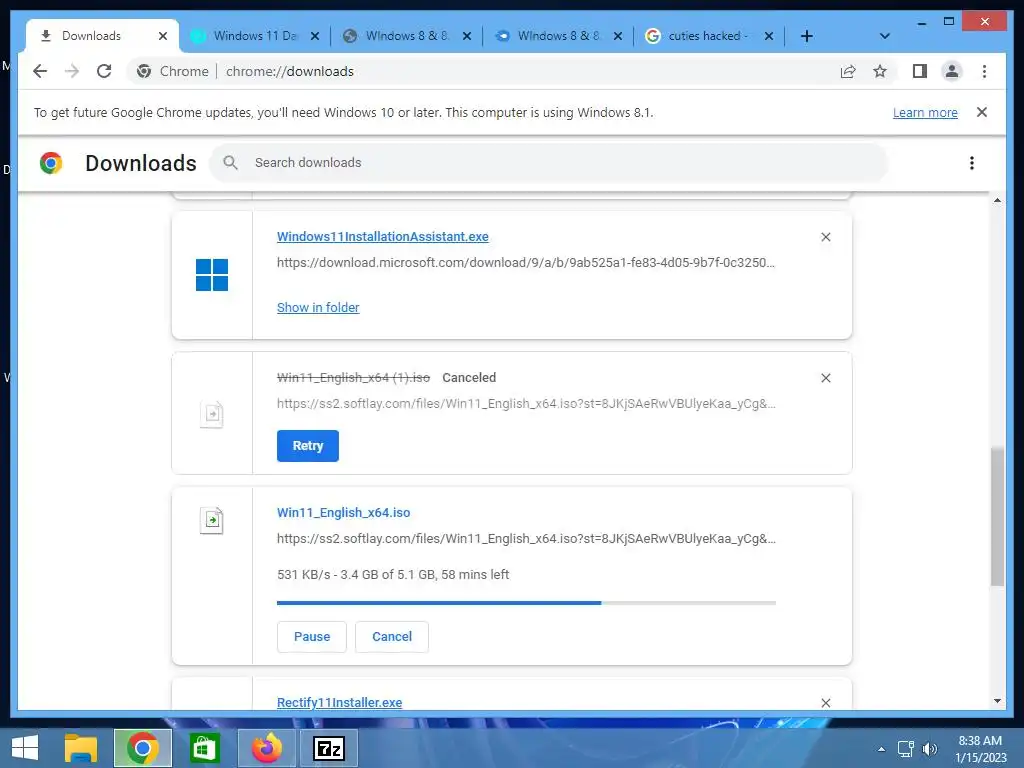Viewport: 1024px width, 768px height.
Task: Show hidden system tray icons
Action: point(882,749)
